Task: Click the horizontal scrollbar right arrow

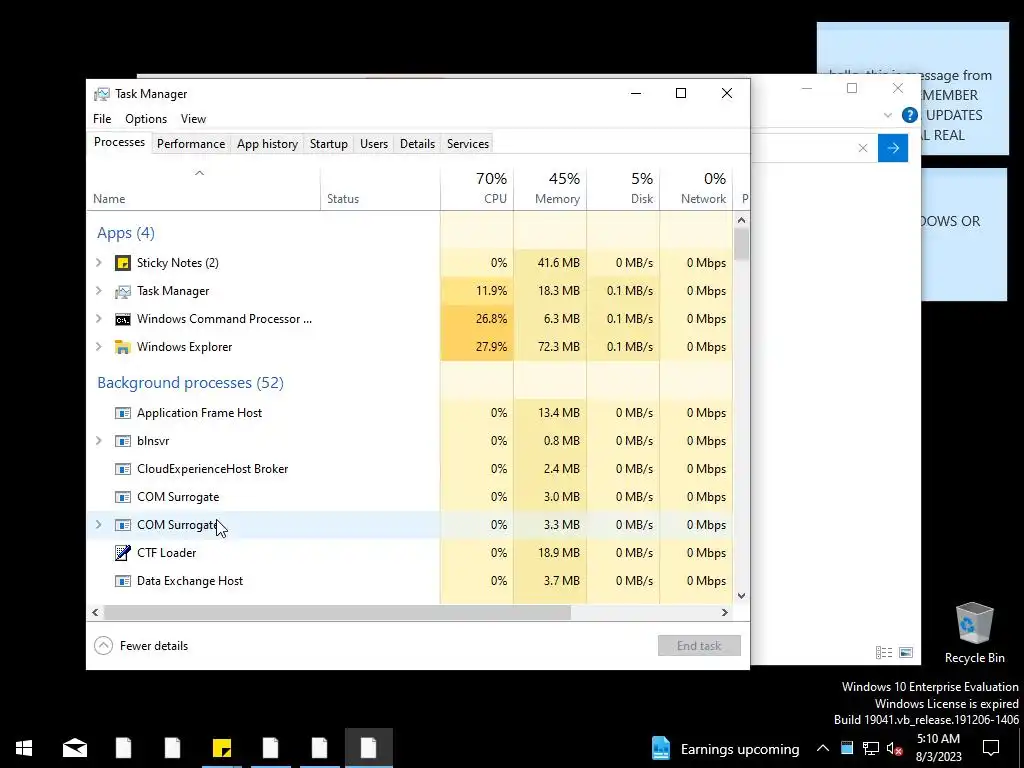Action: tap(724, 613)
